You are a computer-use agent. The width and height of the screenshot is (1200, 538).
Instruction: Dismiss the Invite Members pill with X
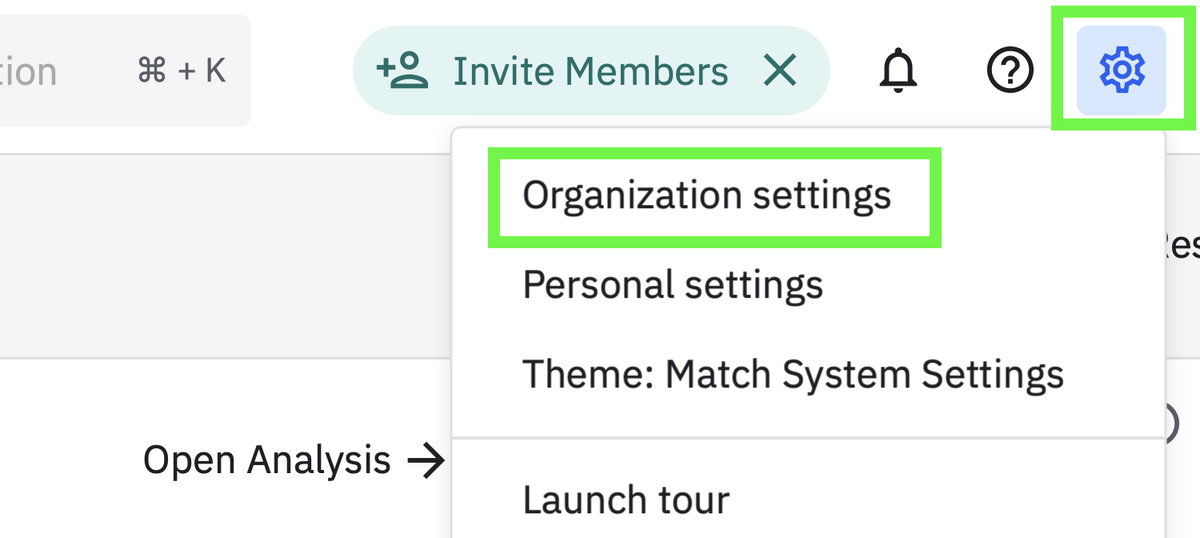coord(780,70)
